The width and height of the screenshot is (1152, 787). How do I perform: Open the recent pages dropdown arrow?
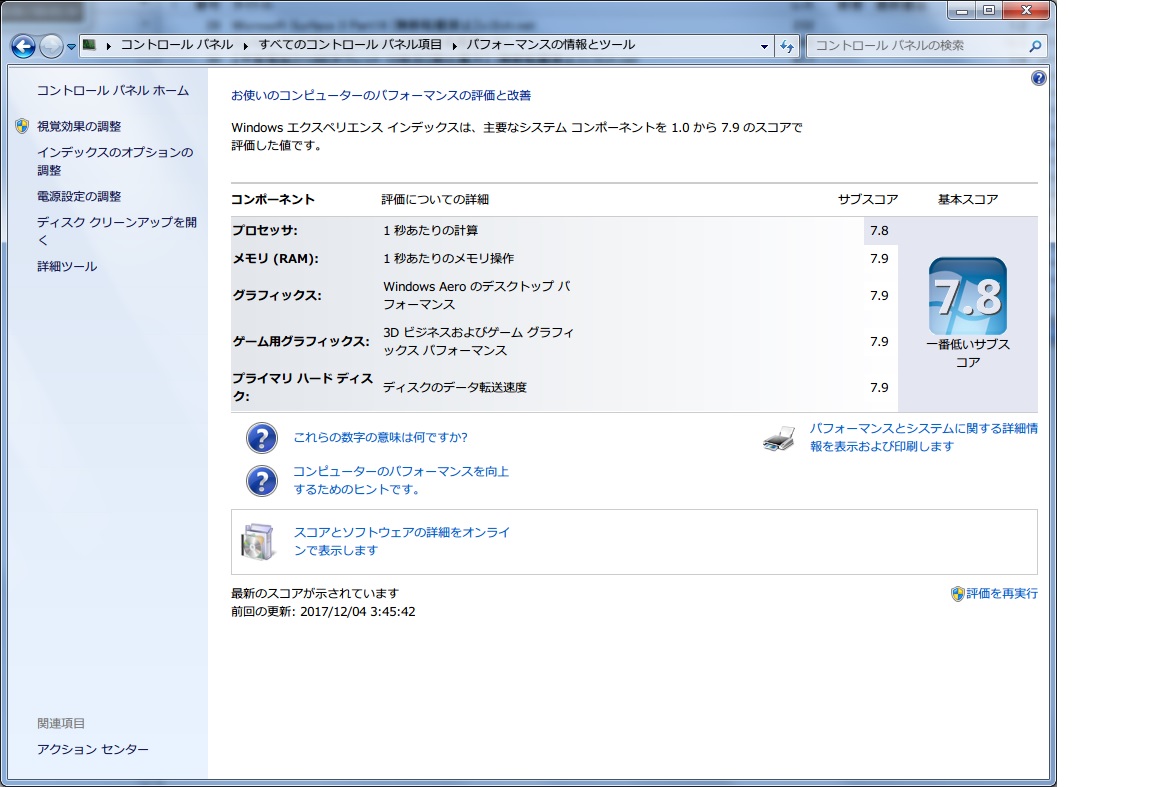coord(71,46)
